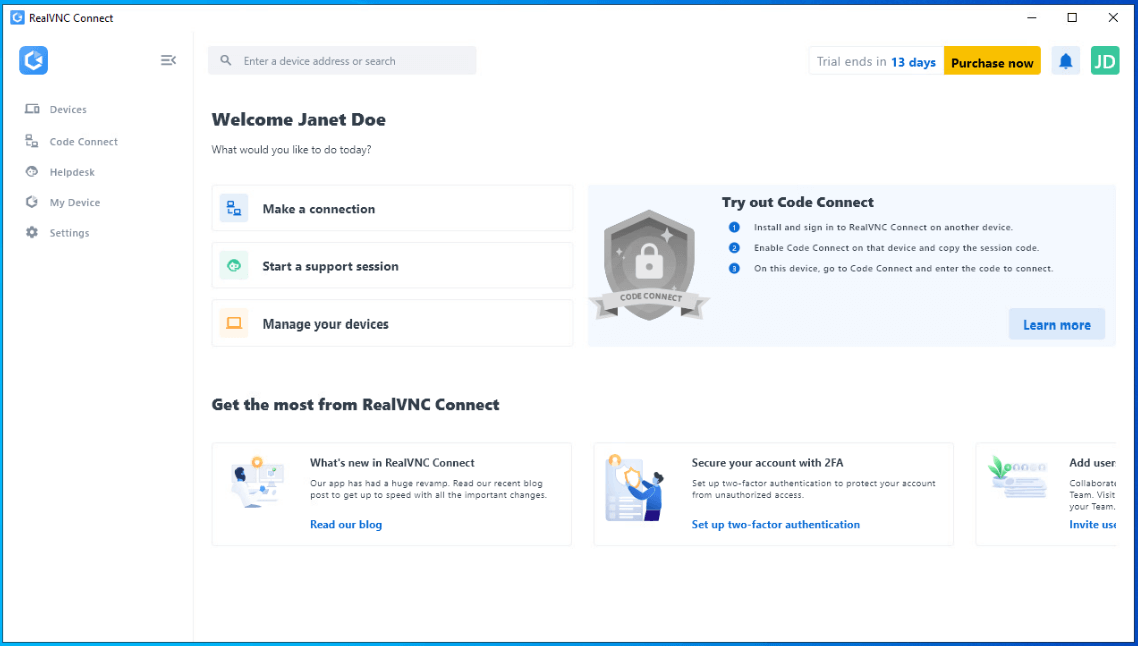Click the Code Connect shield badge image
This screenshot has width=1138, height=646.
649,266
